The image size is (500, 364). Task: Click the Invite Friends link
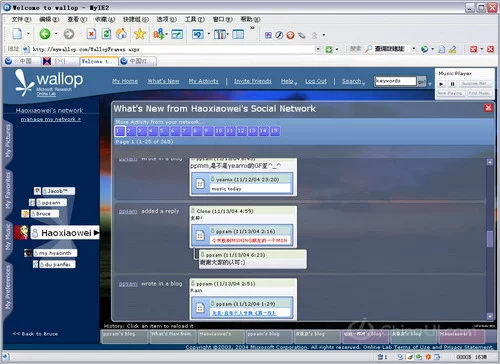pyautogui.click(x=253, y=81)
